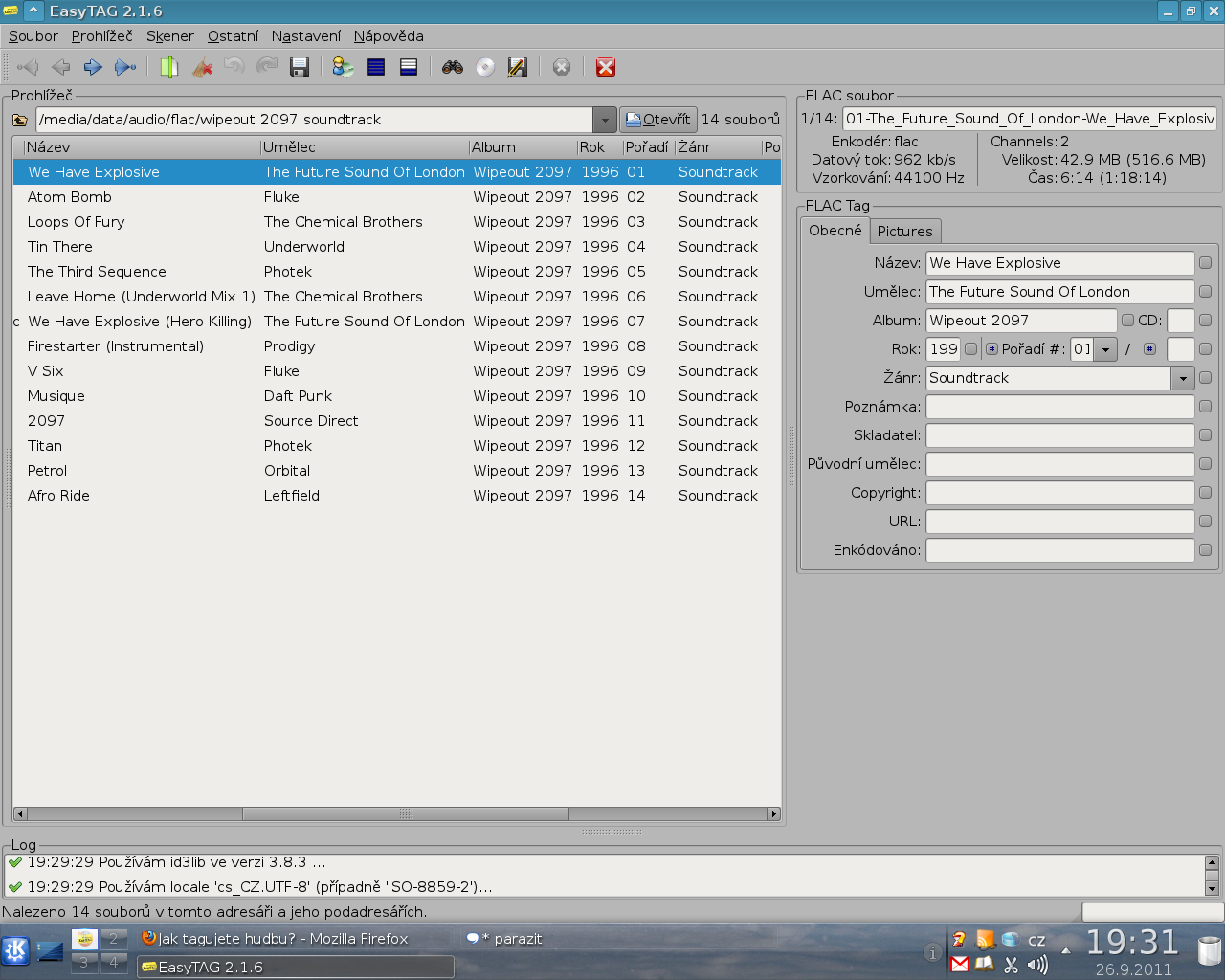The height and width of the screenshot is (980, 1225).
Task: Go to previous file arrow icon
Action: click(x=60, y=67)
